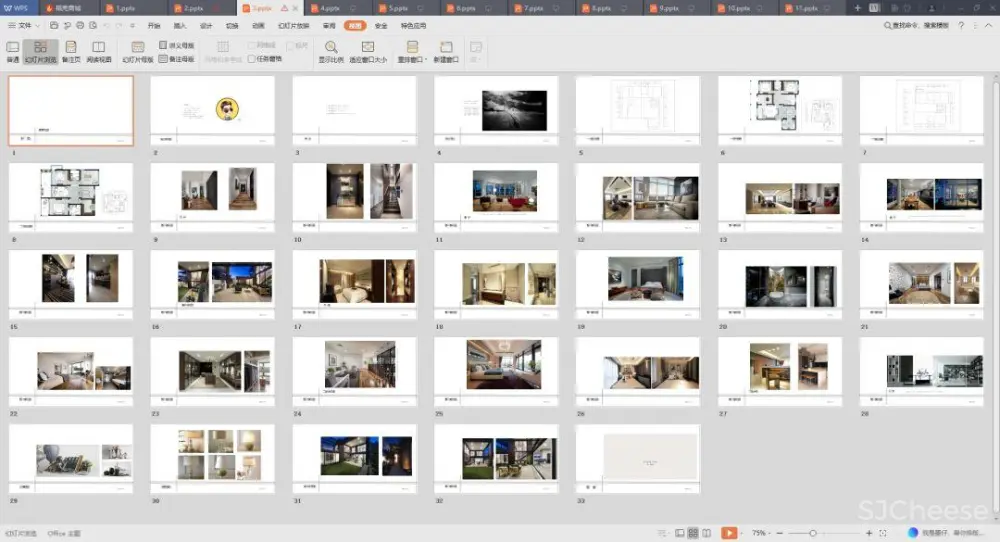Toggle the Ruler (标尺) checkbox
The image size is (1000, 542).
click(x=289, y=45)
